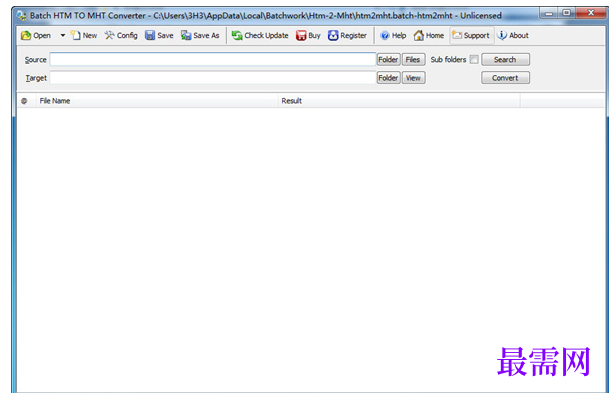609x393 pixels.
Task: Open Help from the toolbar
Action: 393,35
